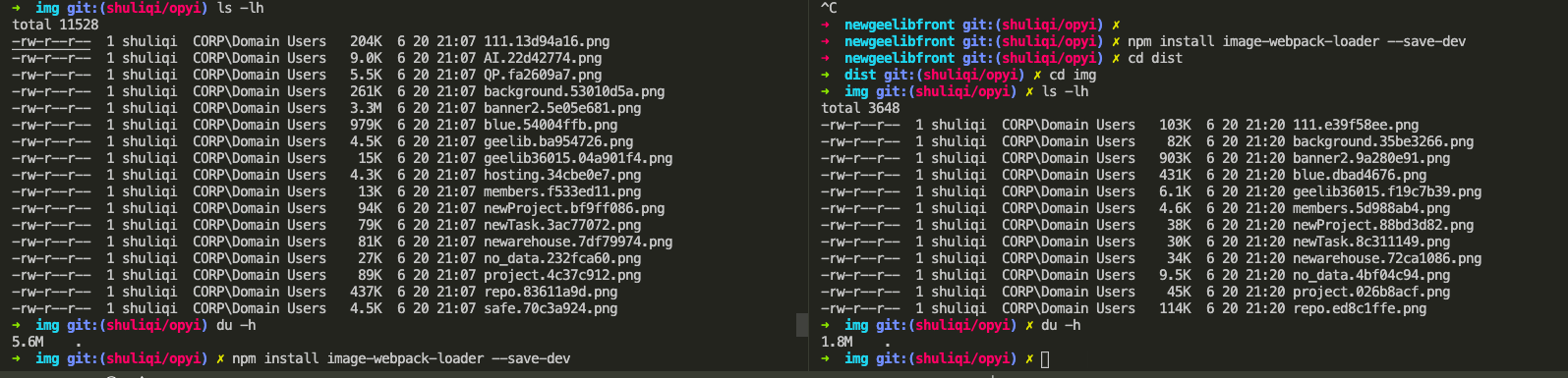Image resolution: width=1568 pixels, height=378 pixels.
Task: Click the green arrow prompt before 'ls -lh' left
Action: pyautogui.click(x=17, y=8)
